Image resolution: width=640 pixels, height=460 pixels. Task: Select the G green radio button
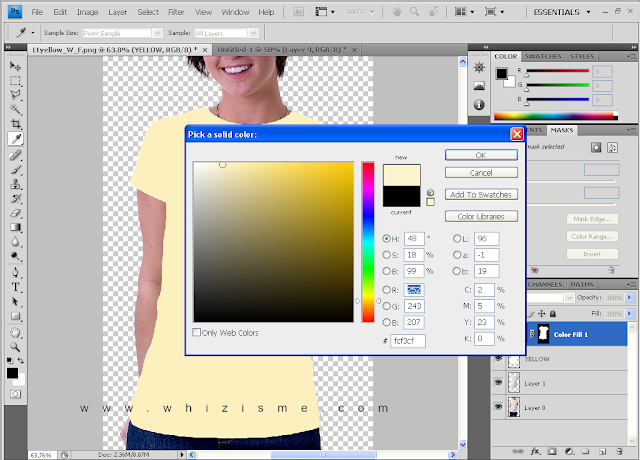coord(386,306)
